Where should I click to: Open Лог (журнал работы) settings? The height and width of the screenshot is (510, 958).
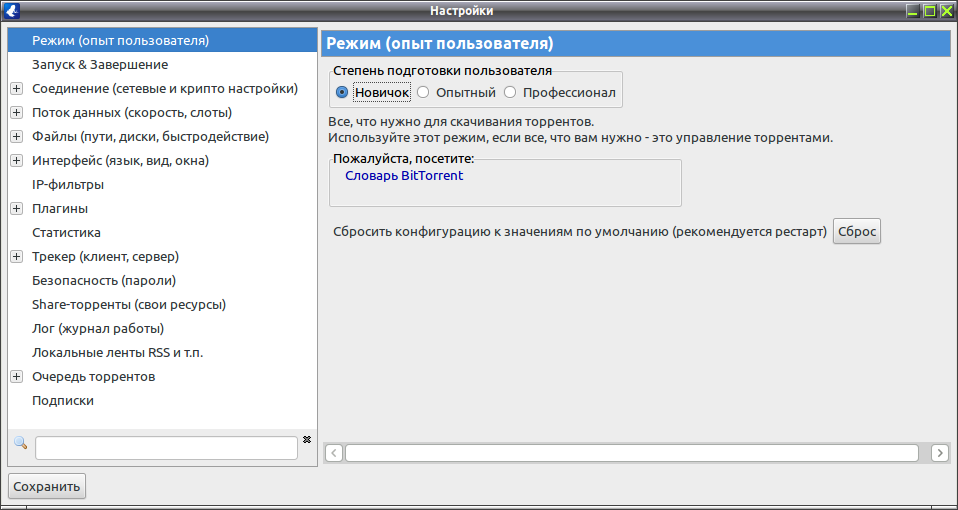point(98,329)
